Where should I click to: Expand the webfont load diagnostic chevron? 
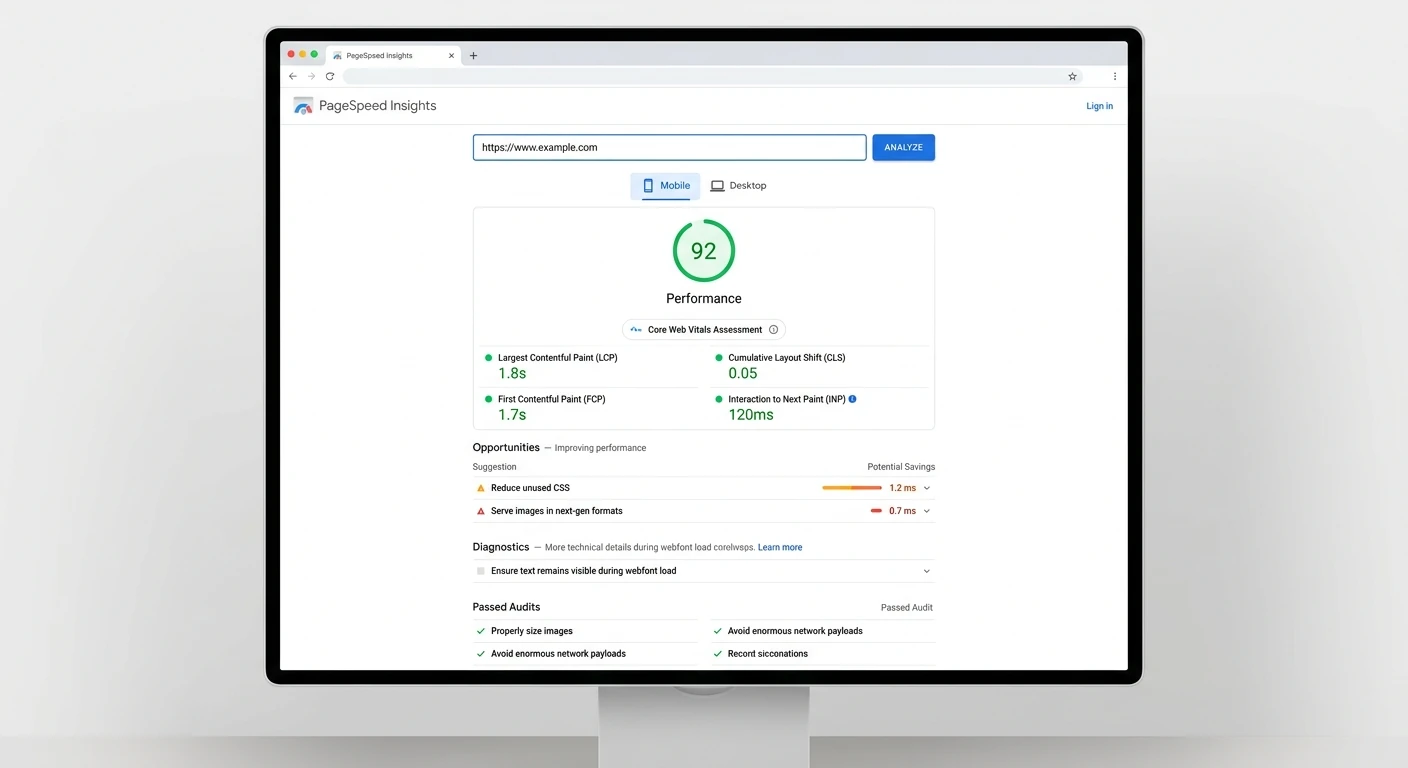coord(927,571)
